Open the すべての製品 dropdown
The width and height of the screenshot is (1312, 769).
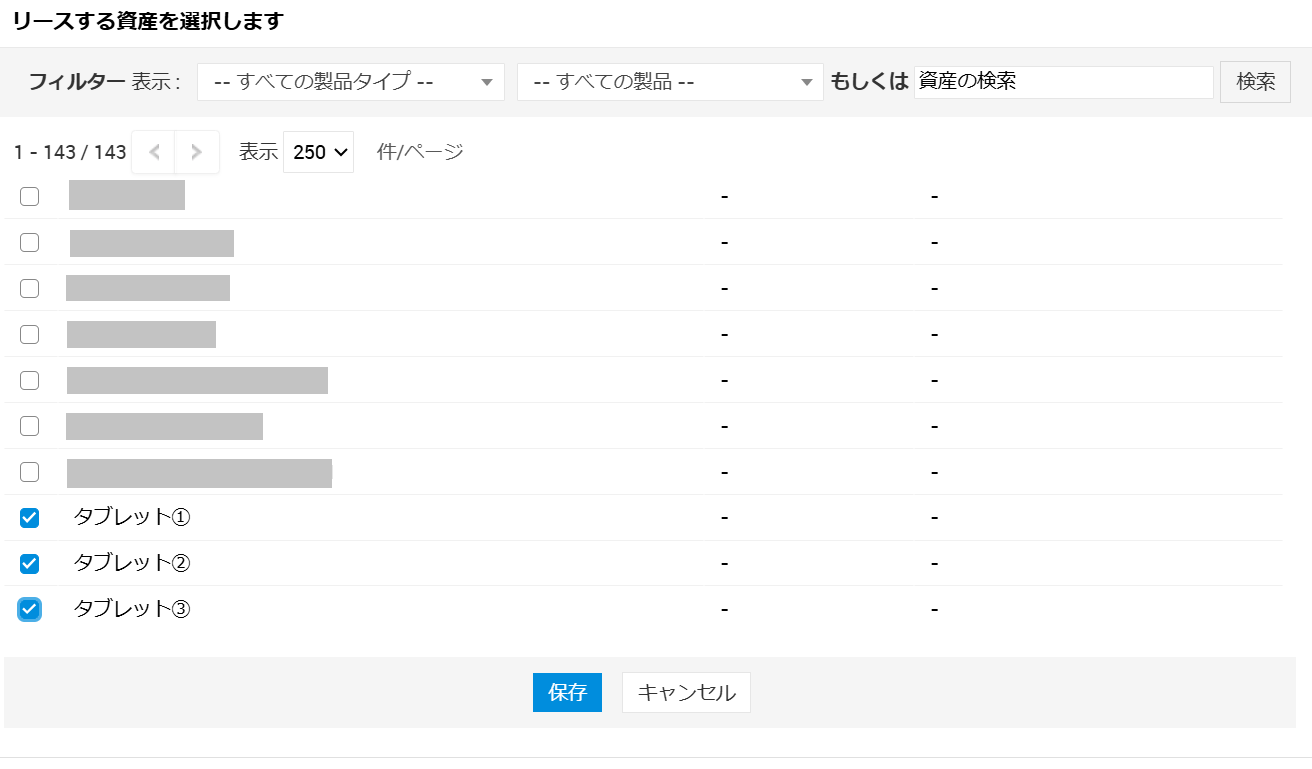[x=669, y=82]
